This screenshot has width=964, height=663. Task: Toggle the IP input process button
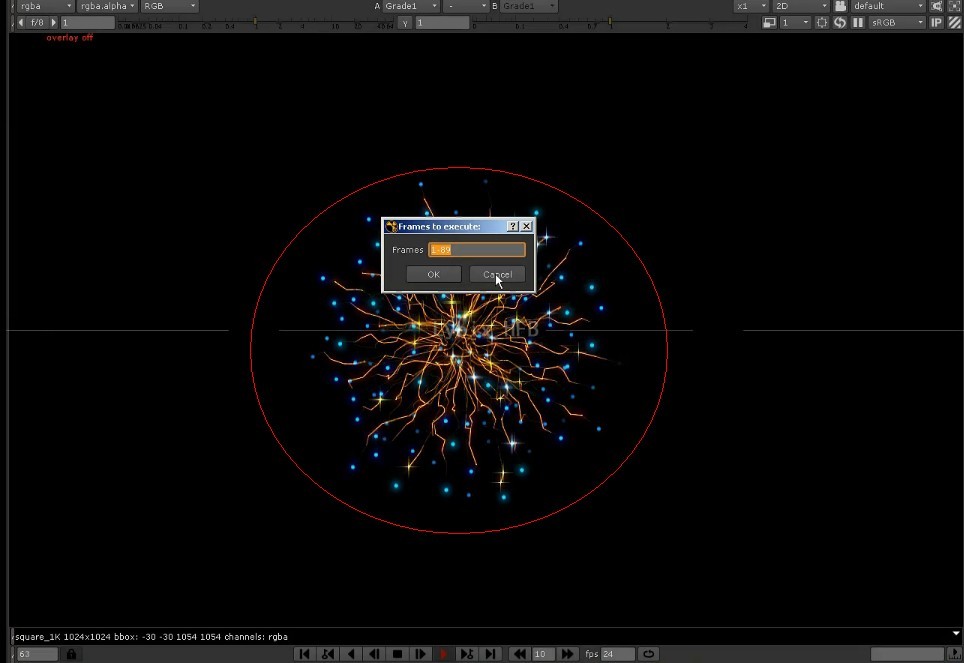point(937,22)
